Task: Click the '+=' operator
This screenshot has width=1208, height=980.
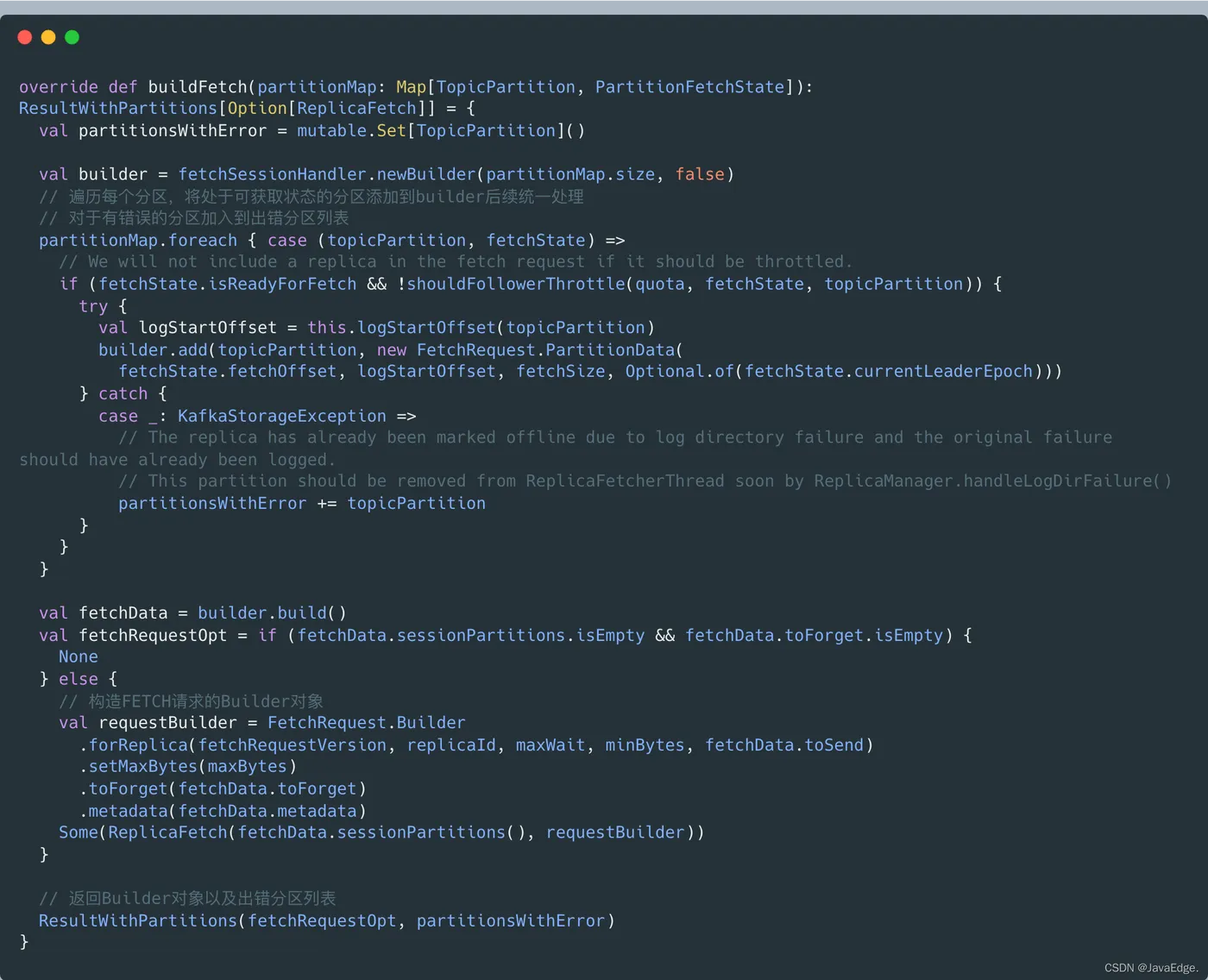Action: (327, 504)
